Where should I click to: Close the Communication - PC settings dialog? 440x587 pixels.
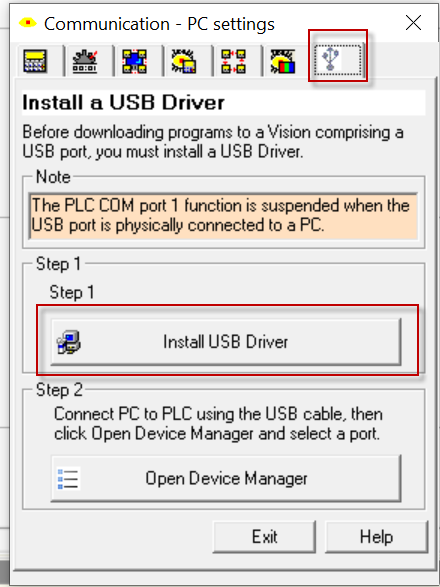click(413, 23)
